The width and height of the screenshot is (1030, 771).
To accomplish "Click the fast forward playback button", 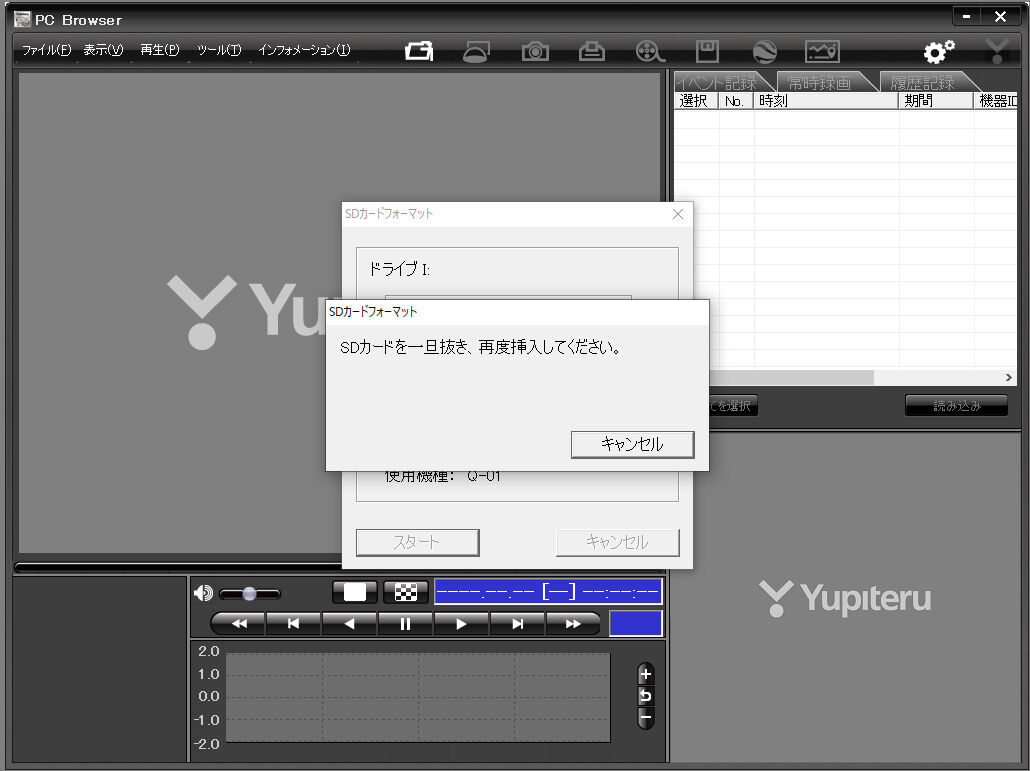I will [x=573, y=624].
